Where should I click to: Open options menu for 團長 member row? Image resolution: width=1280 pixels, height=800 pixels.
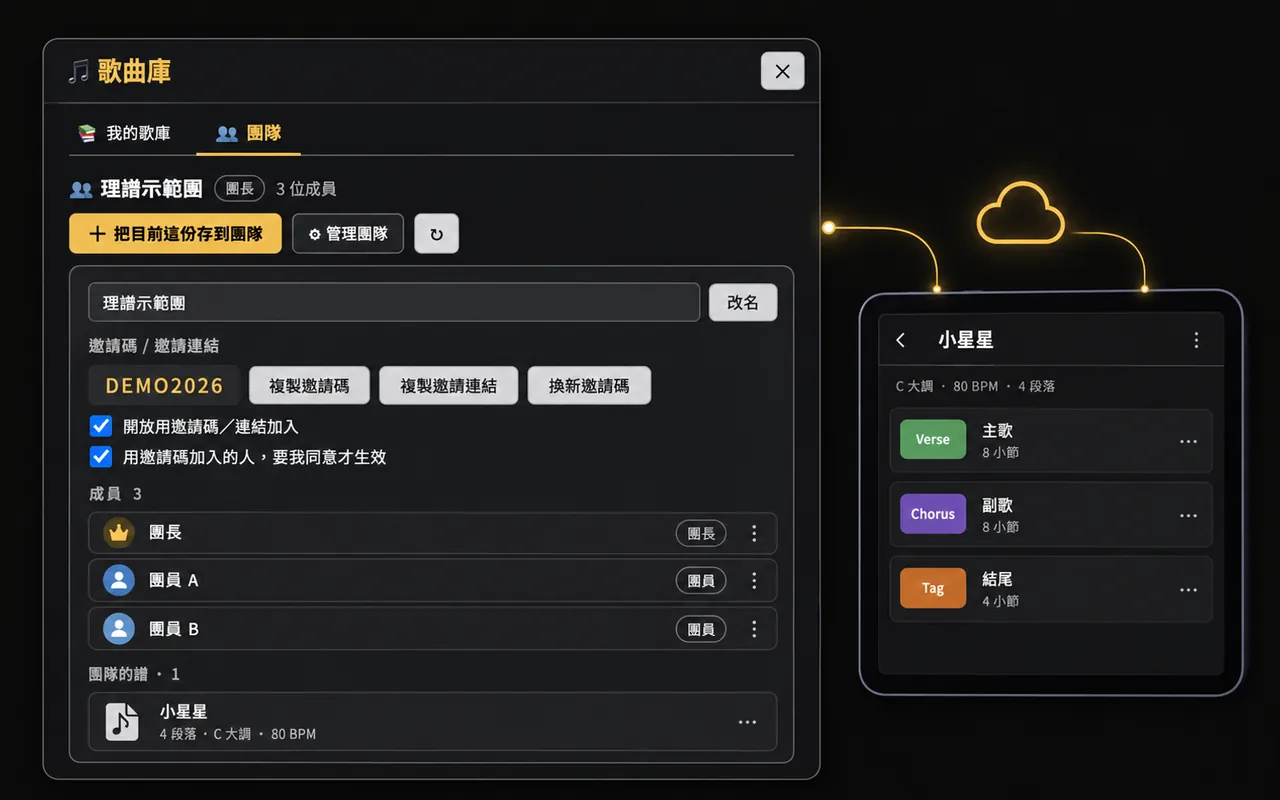click(x=754, y=533)
